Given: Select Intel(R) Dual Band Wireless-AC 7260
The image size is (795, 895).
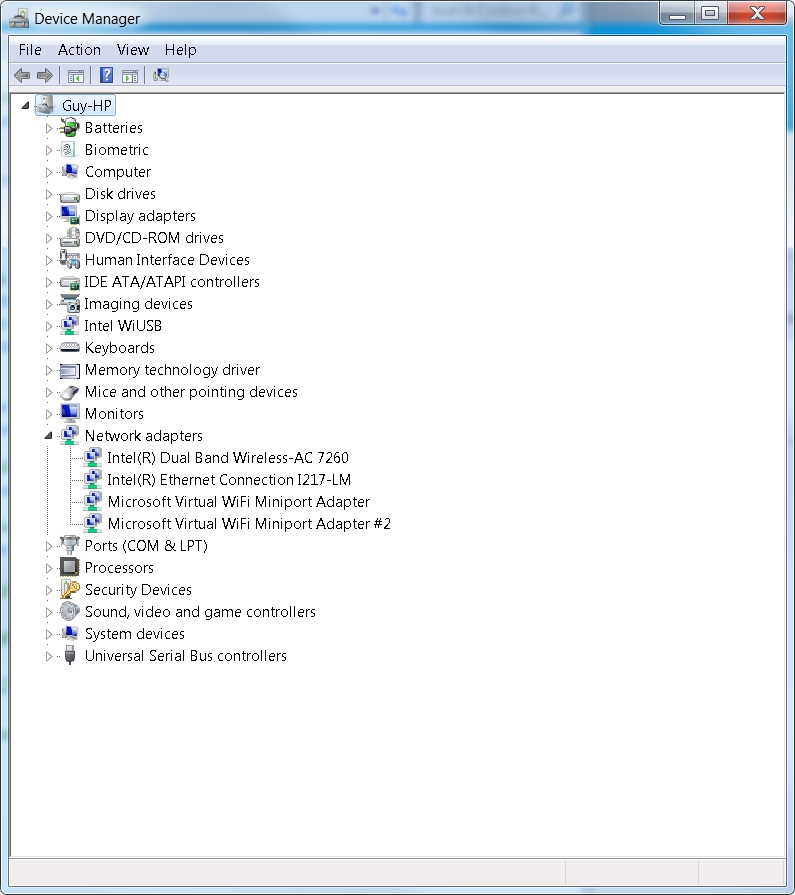Looking at the screenshot, I should tap(228, 458).
